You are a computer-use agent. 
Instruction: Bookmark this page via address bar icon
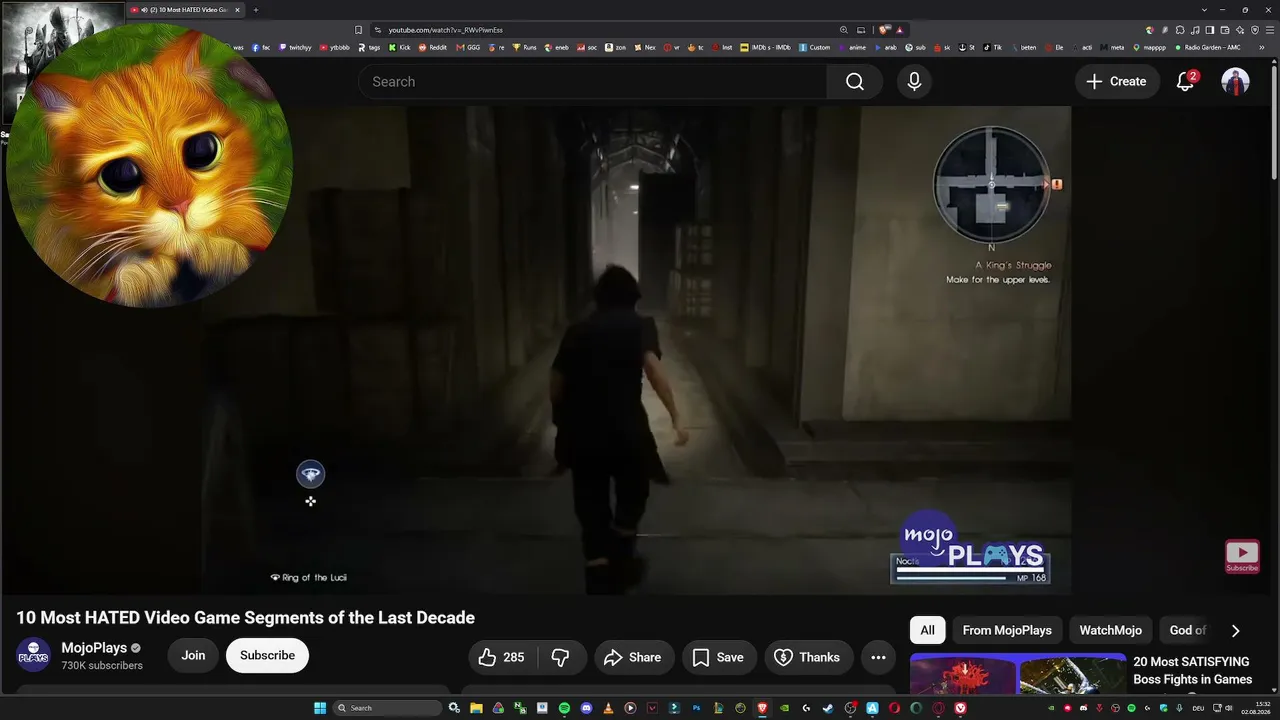point(359,30)
